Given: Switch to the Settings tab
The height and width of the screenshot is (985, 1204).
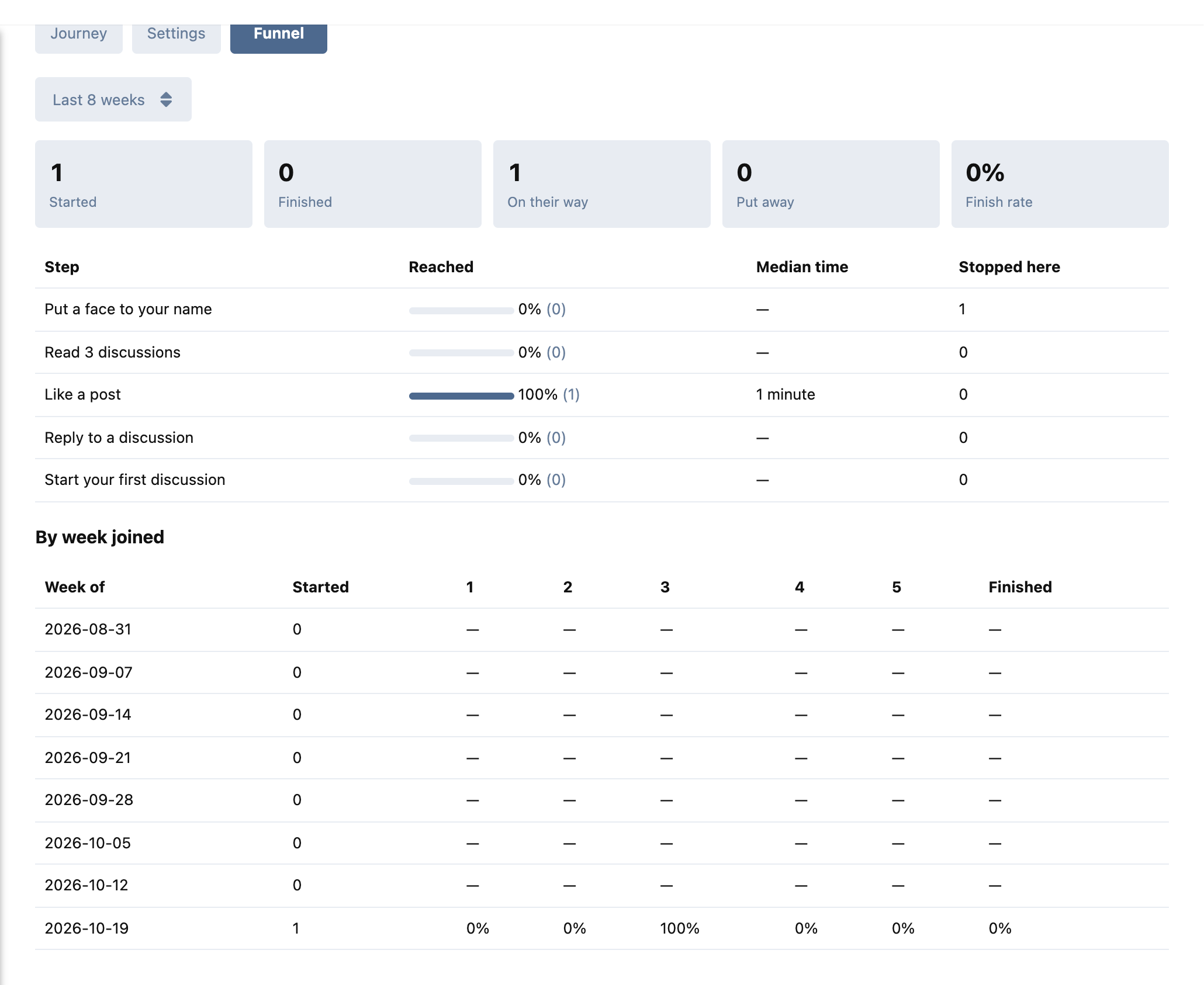Looking at the screenshot, I should point(176,35).
